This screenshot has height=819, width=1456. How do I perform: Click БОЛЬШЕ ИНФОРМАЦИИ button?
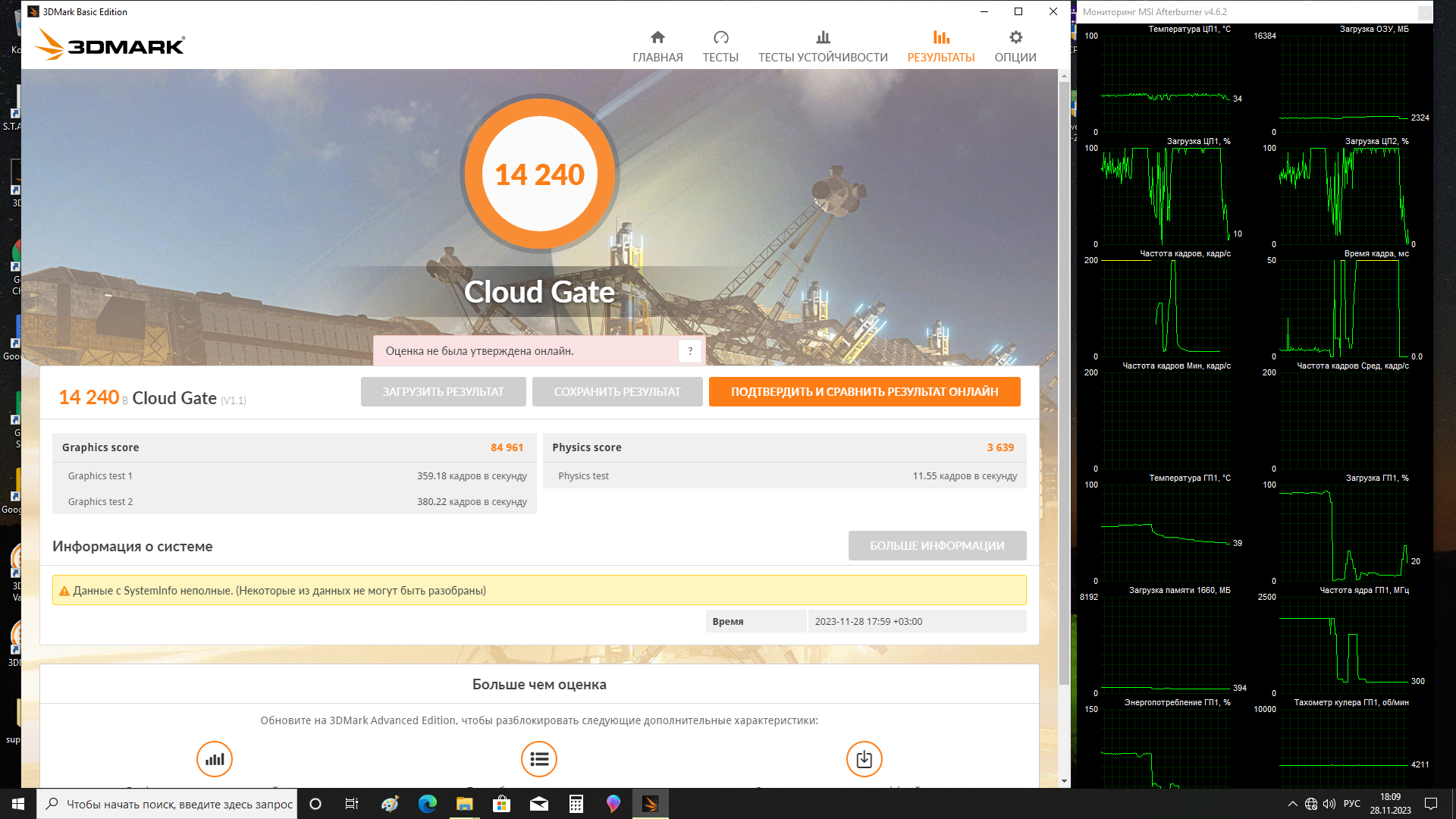pos(937,546)
